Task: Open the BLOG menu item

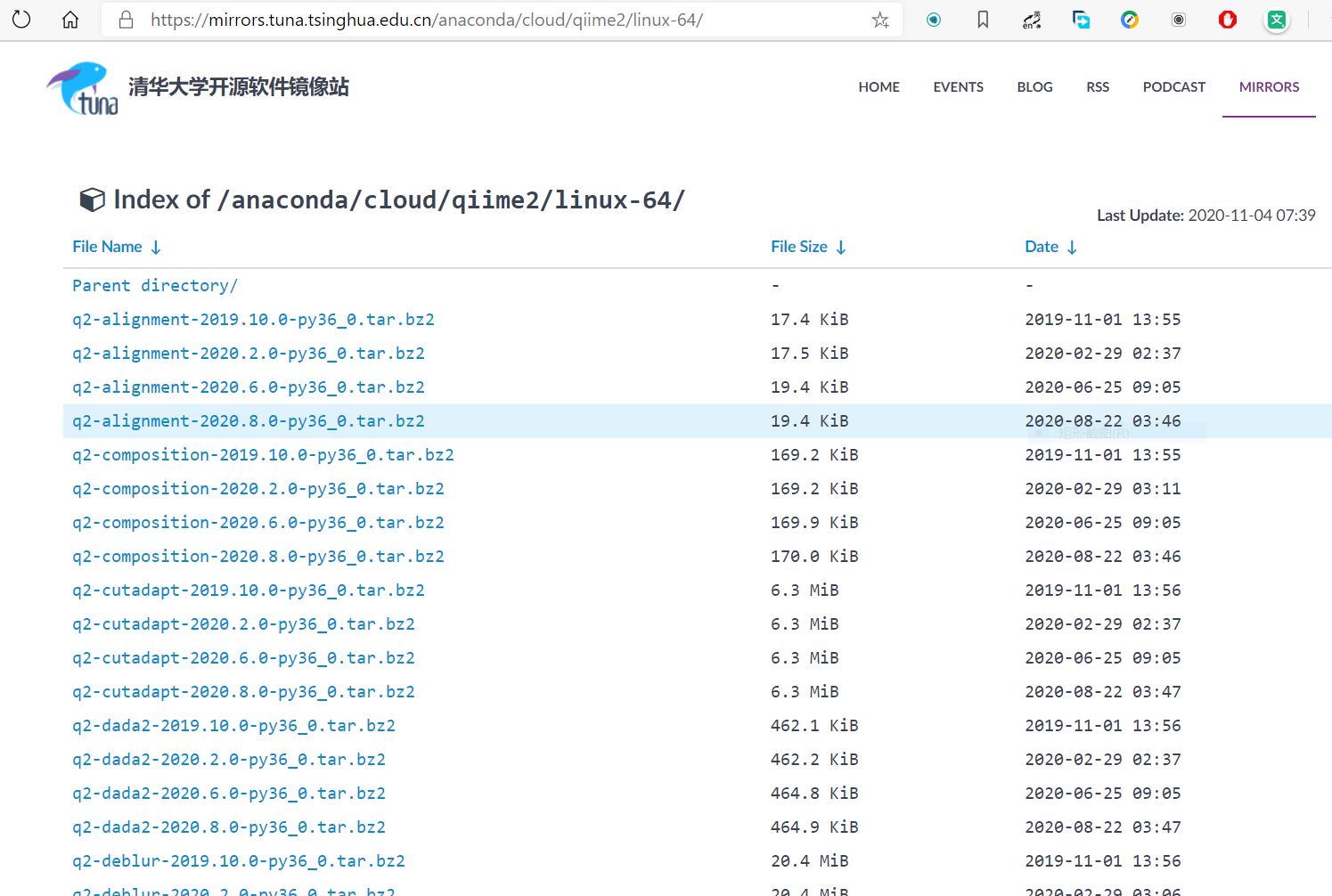Action: coord(1034,86)
